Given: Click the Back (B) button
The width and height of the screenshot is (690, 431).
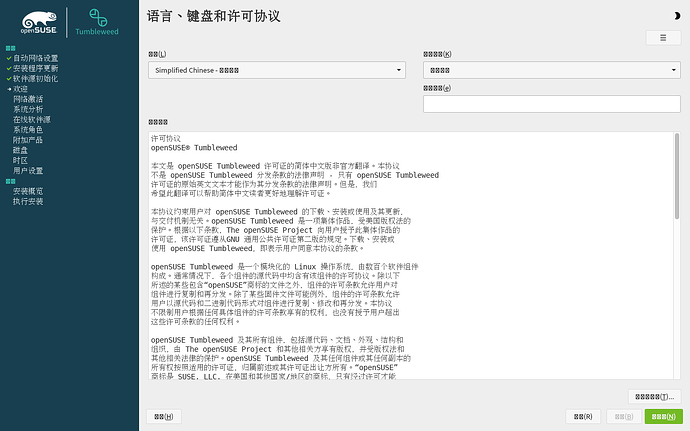Looking at the screenshot, I should tap(624, 416).
